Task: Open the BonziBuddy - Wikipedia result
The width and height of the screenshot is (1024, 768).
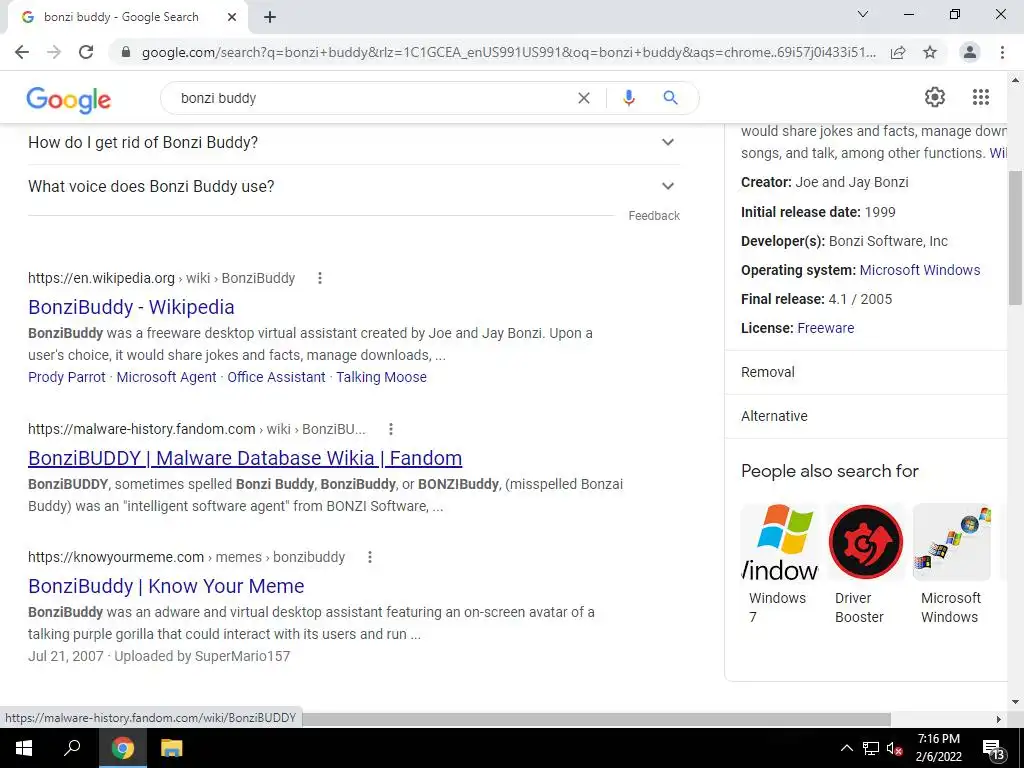Action: pyautogui.click(x=131, y=307)
